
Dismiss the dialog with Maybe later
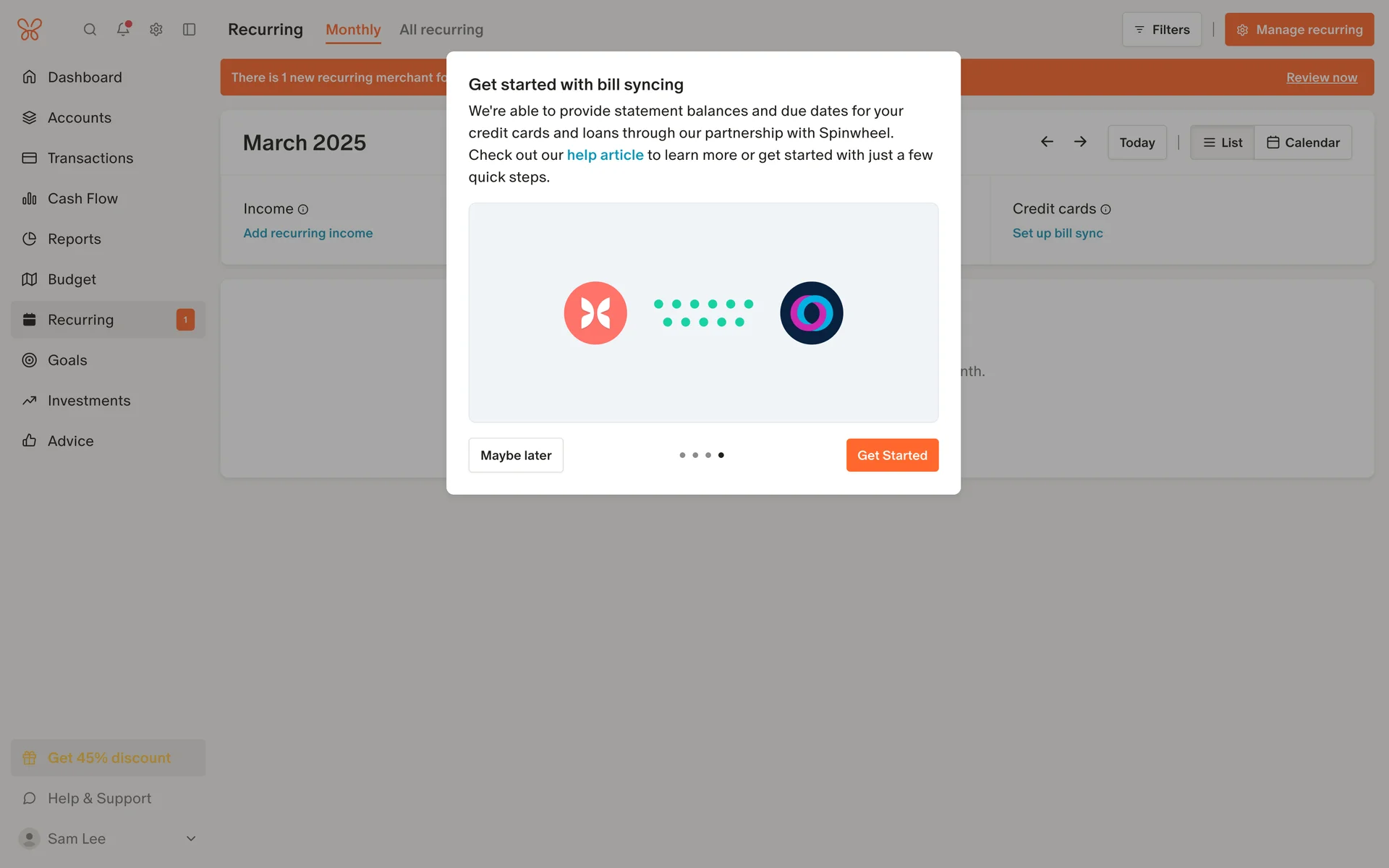[x=516, y=455]
